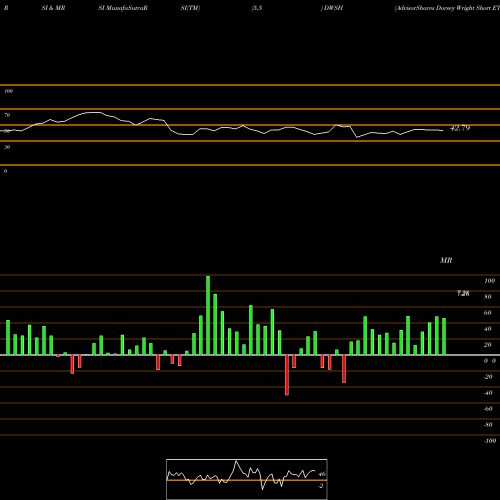Click the 30 level label of the RSI panel

pyautogui.click(x=7, y=147)
